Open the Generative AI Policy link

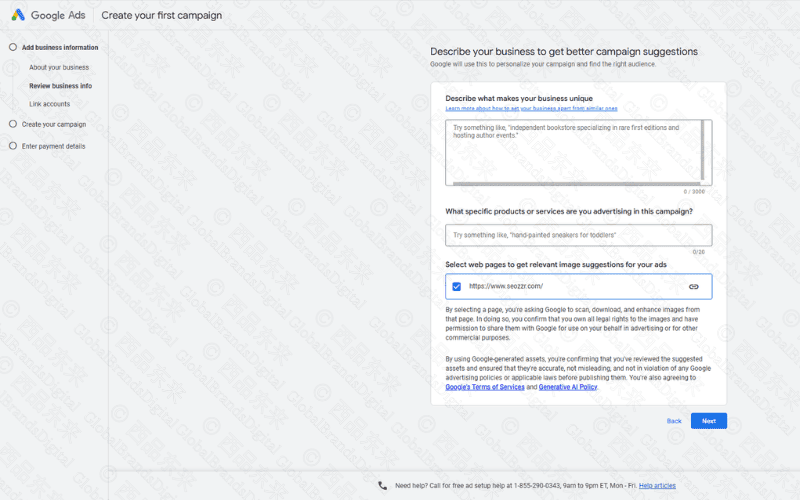click(x=568, y=386)
